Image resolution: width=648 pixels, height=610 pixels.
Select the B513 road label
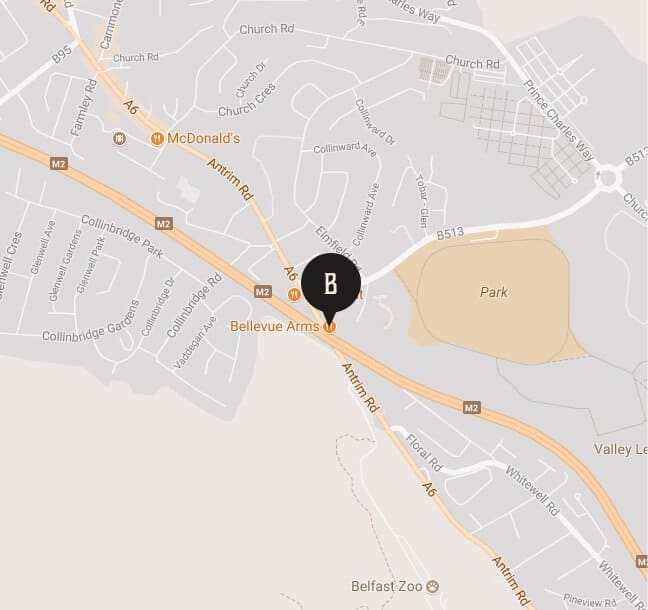click(450, 234)
